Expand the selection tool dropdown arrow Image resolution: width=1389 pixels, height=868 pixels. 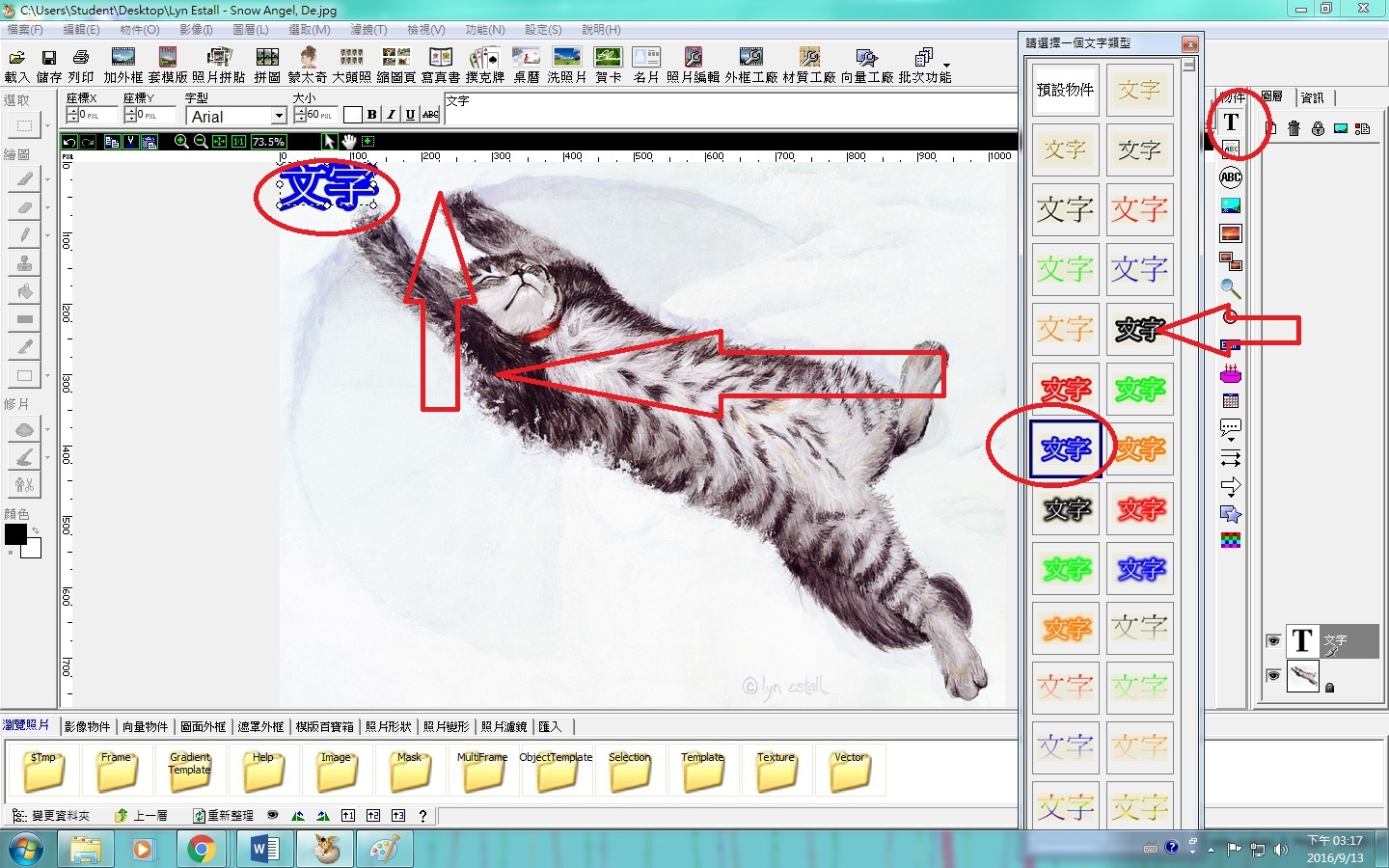46,125
